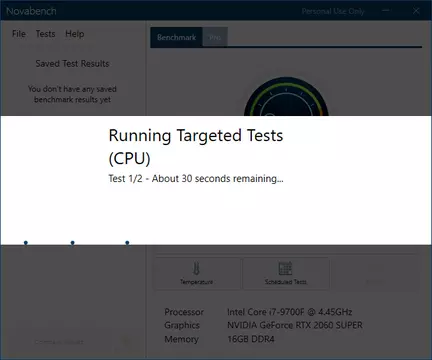Click the animated loading progress dots

tap(76, 243)
